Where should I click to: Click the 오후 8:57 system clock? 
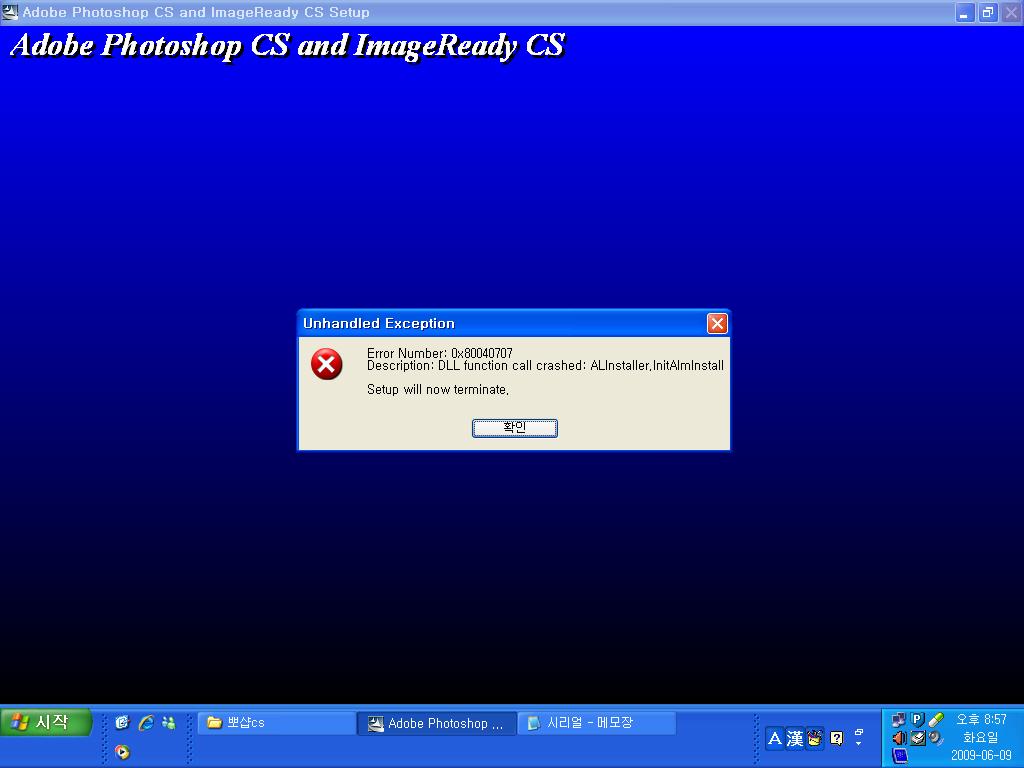(981, 720)
